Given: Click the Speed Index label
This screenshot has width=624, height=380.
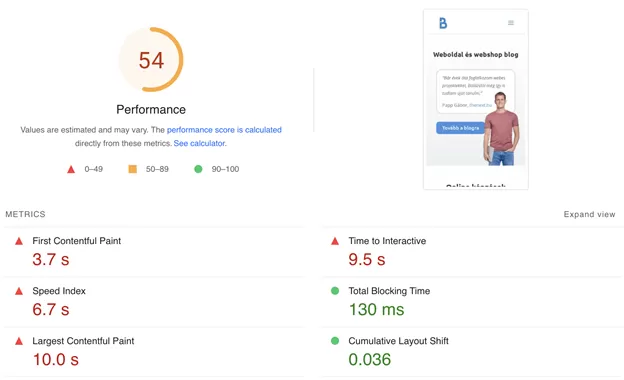Looking at the screenshot, I should 59,291.
